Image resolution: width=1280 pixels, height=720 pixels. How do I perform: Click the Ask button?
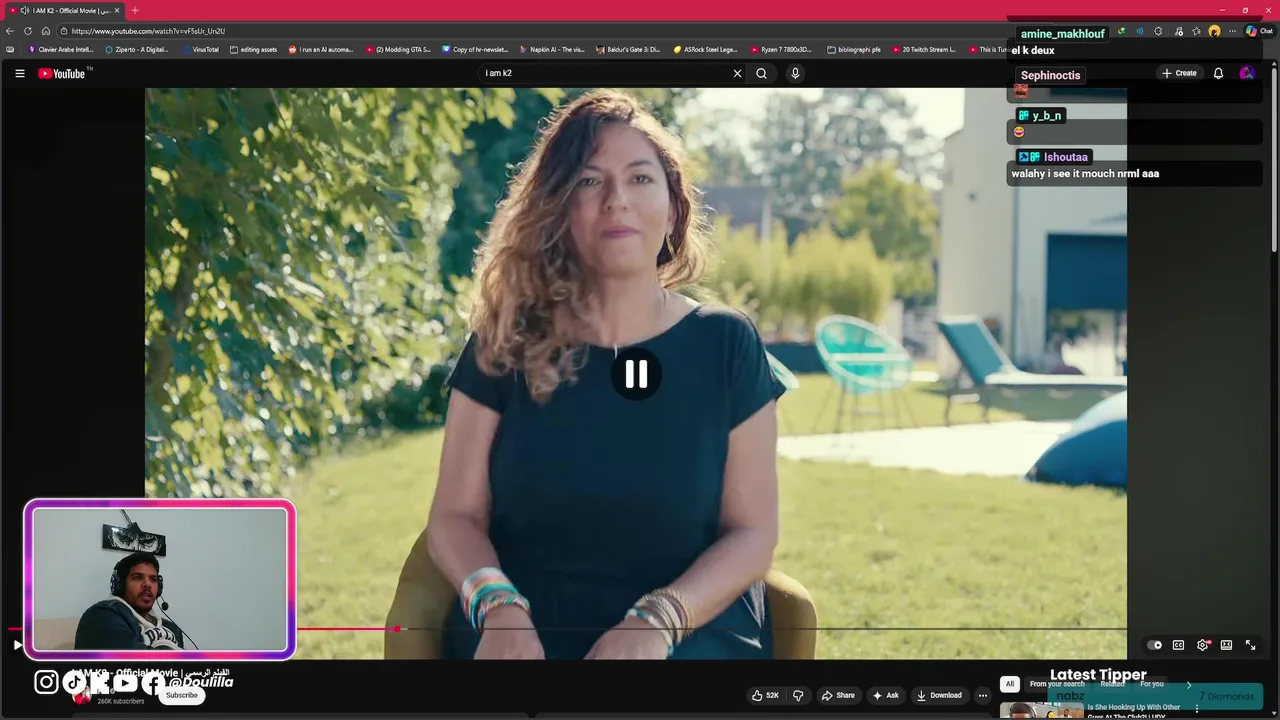[886, 695]
